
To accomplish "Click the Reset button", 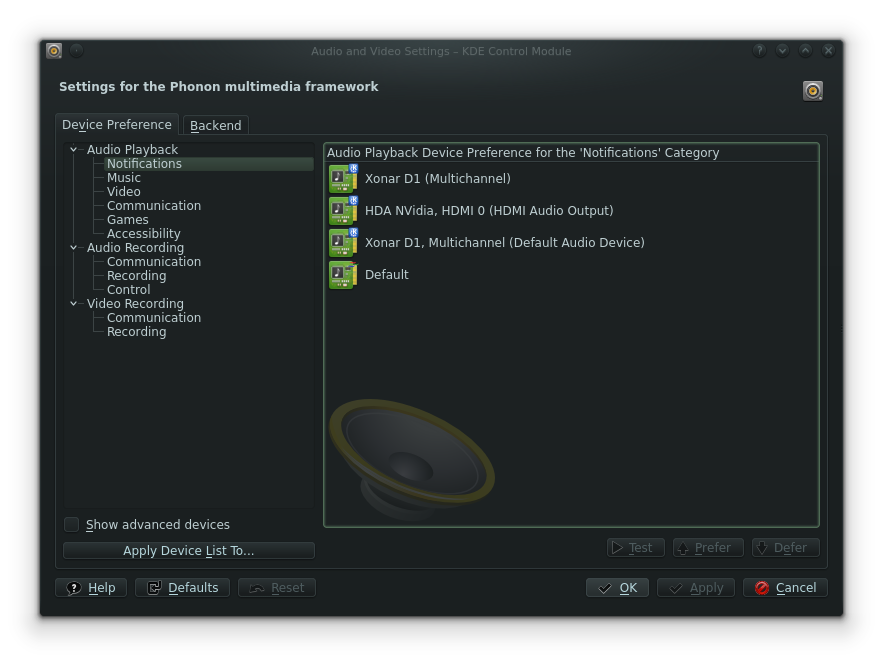I will click(x=277, y=588).
